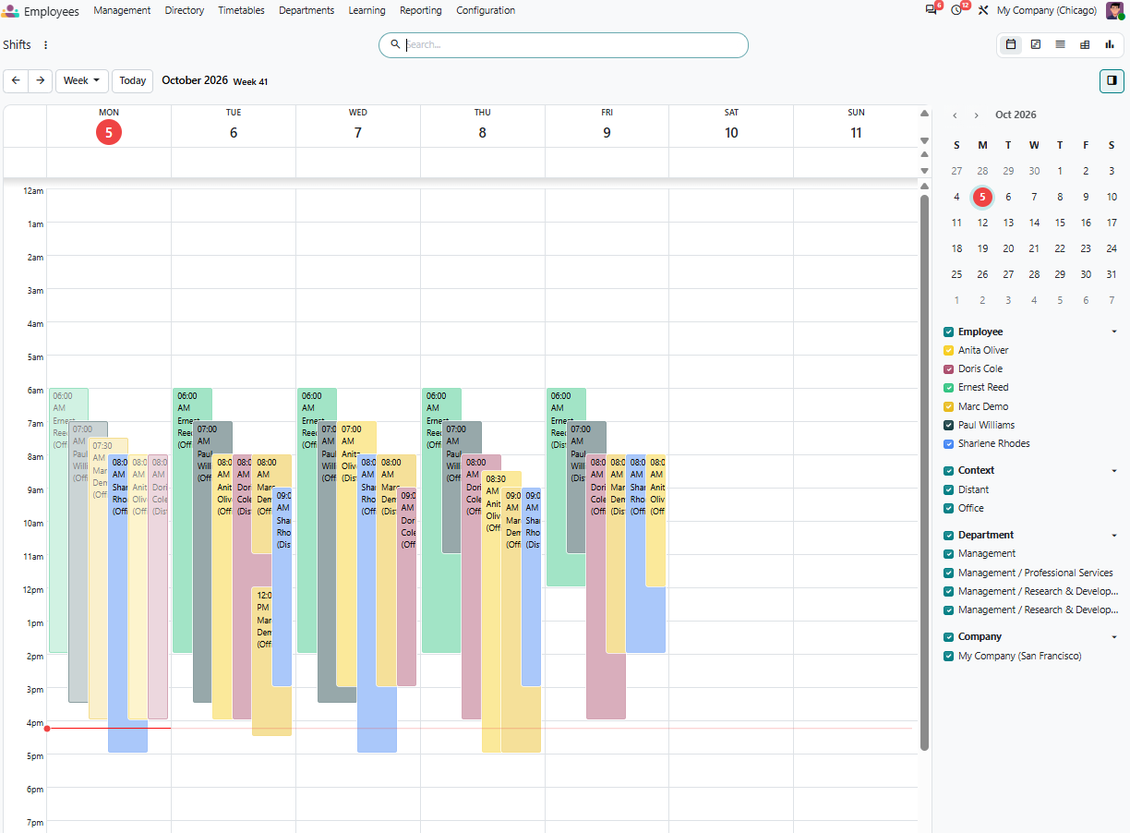Switch to the pivot table view icon
The height and width of the screenshot is (833, 1130).
click(x=1085, y=45)
